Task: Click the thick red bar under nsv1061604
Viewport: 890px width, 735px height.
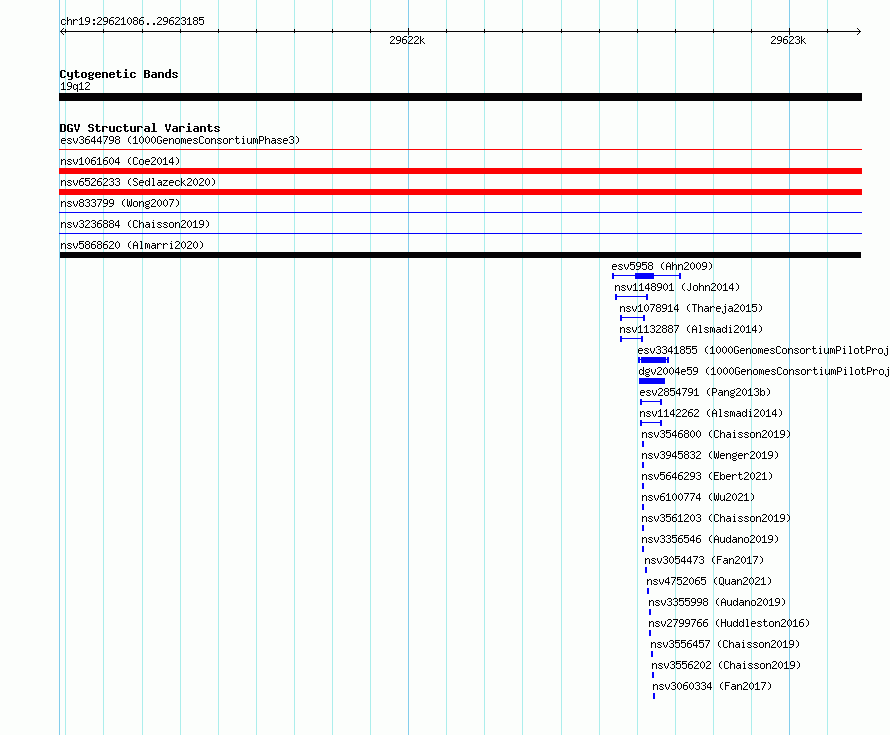Action: (460, 171)
